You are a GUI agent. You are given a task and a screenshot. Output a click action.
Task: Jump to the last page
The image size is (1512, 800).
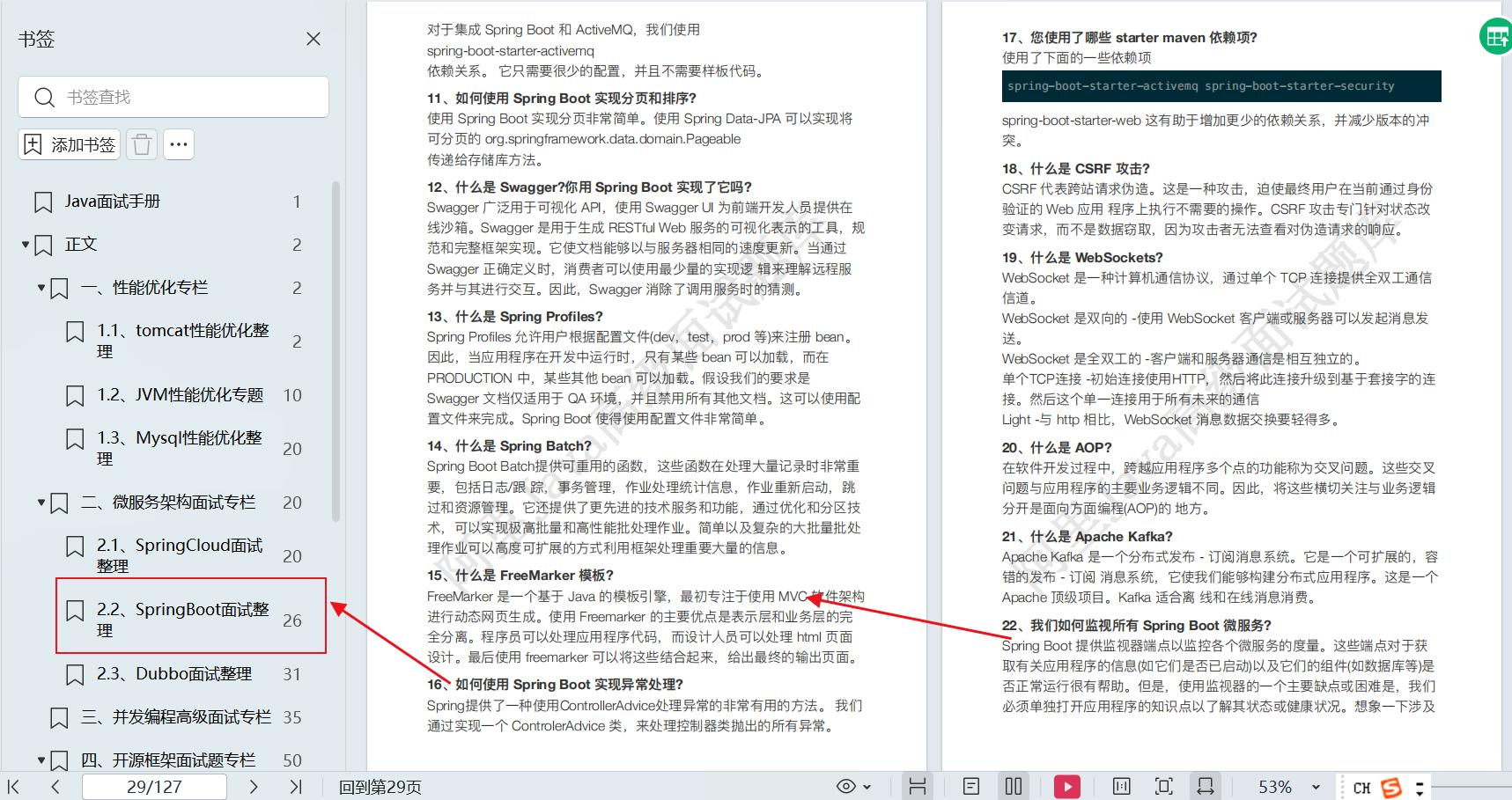point(296,787)
